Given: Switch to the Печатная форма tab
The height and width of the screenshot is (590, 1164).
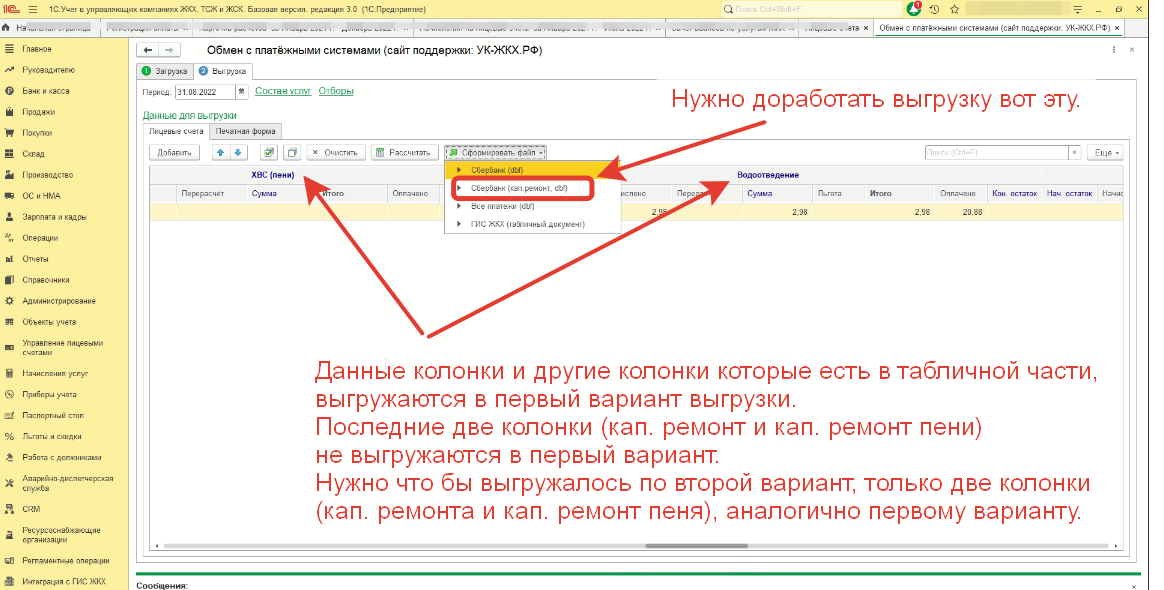Looking at the screenshot, I should (246, 131).
